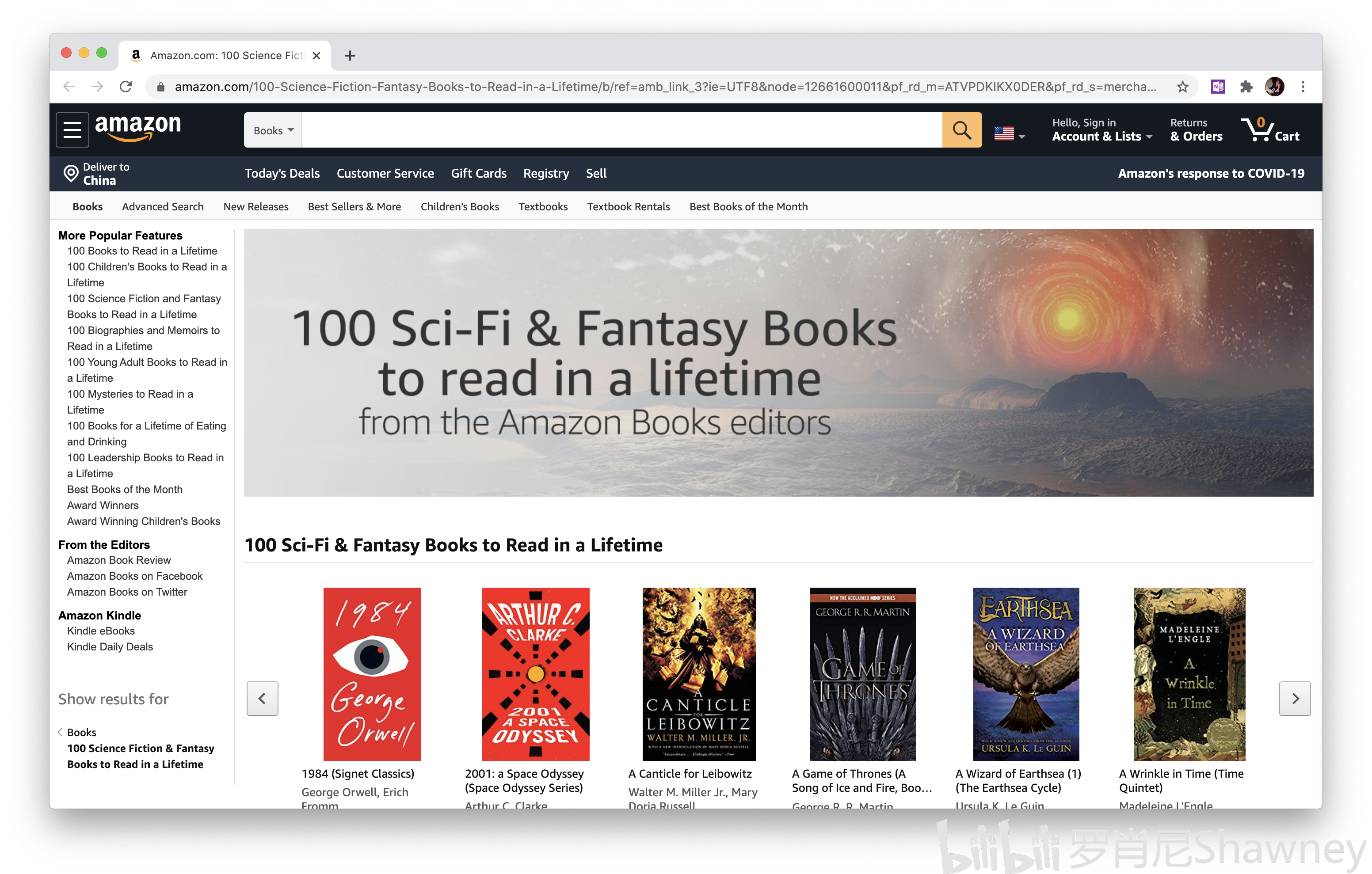Click the orange search magnifier button
The width and height of the screenshot is (1372, 874).
point(962,130)
